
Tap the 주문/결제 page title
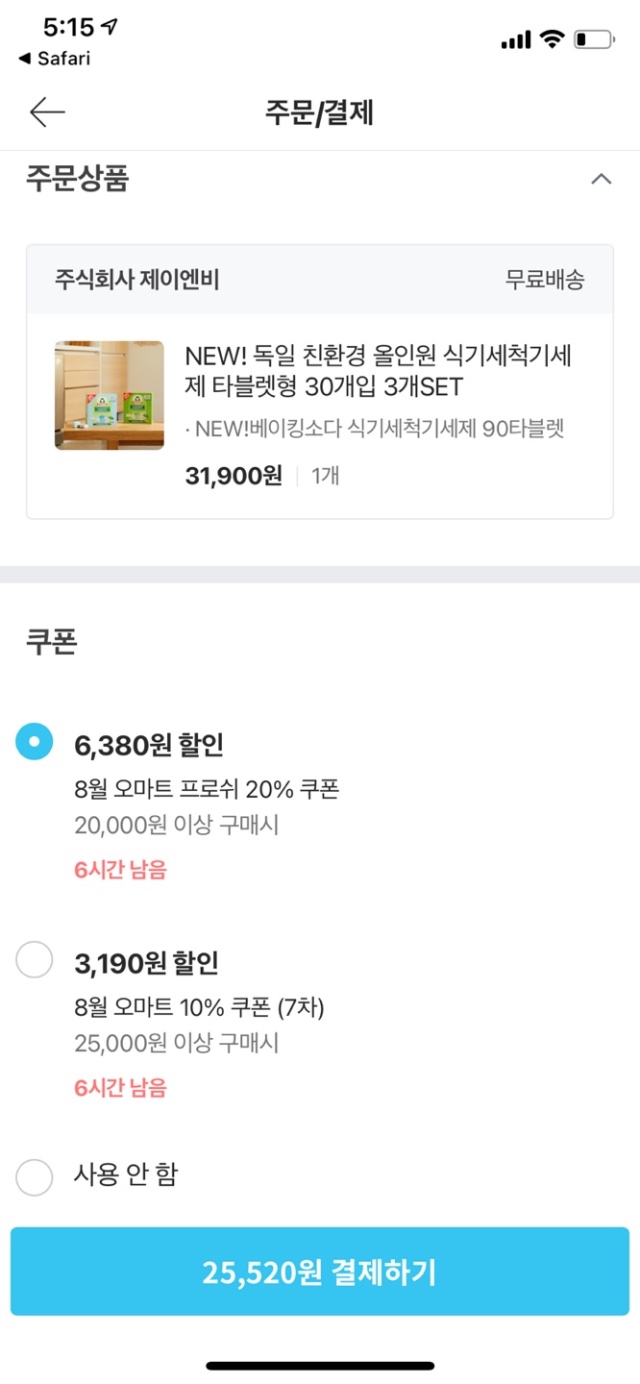(x=319, y=112)
